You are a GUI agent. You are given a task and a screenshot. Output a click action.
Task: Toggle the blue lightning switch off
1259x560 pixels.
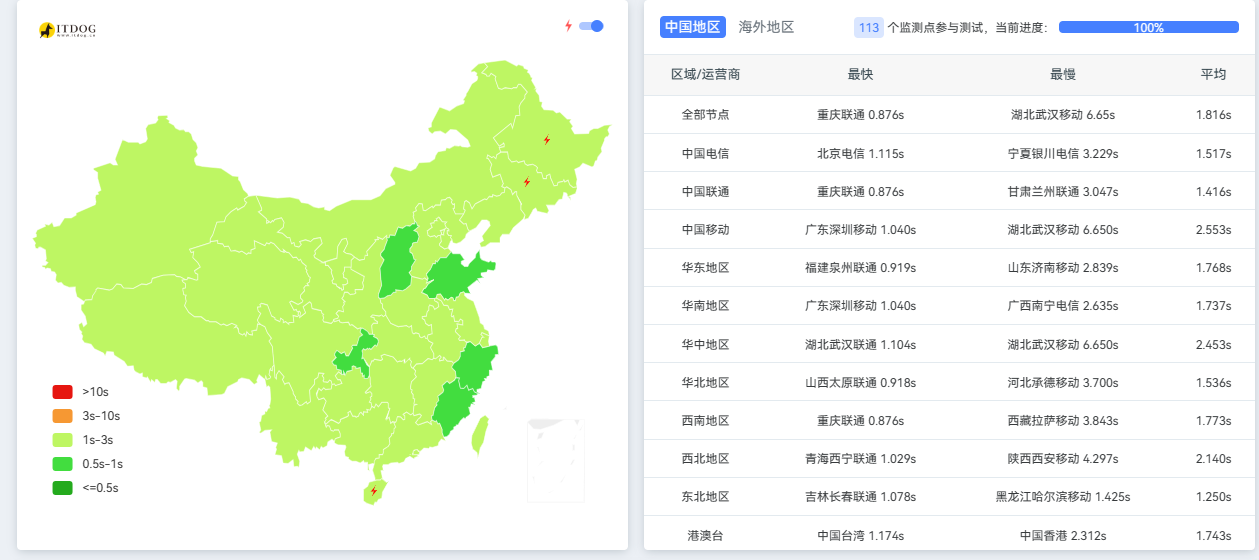[x=591, y=26]
